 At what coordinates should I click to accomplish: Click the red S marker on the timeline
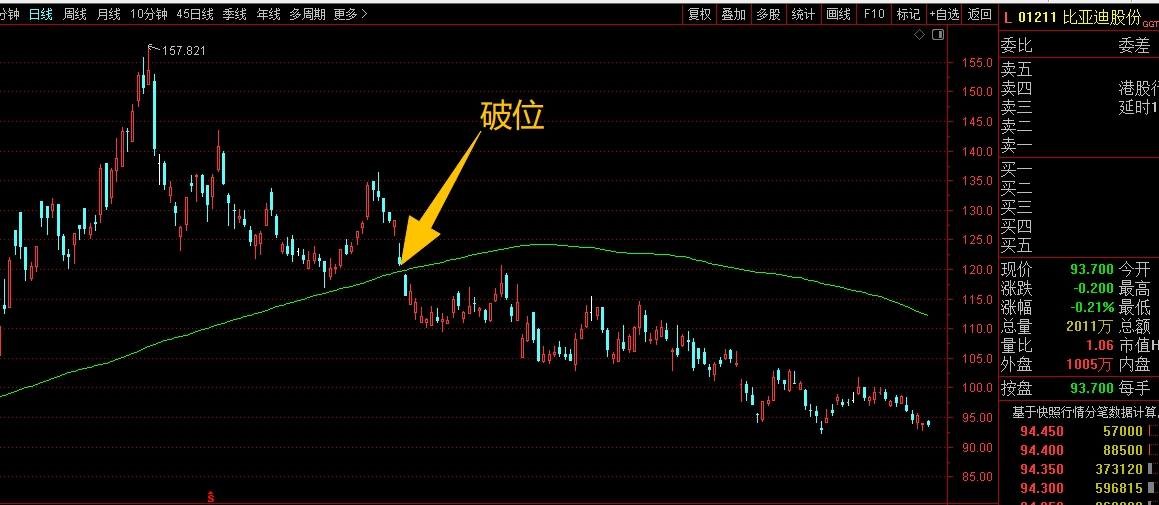[211, 497]
